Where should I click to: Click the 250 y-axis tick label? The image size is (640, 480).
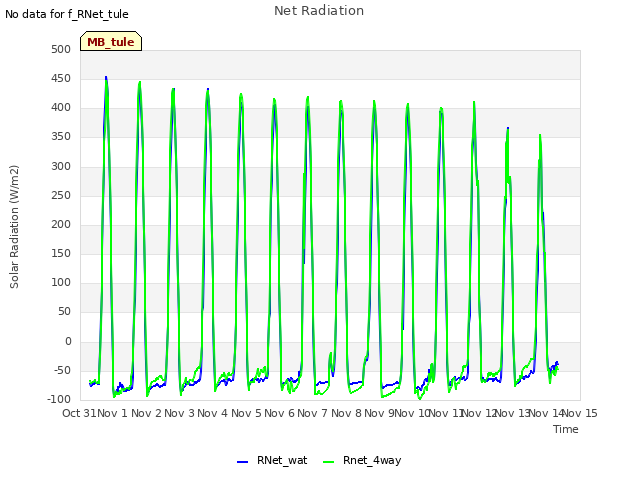[61, 196]
